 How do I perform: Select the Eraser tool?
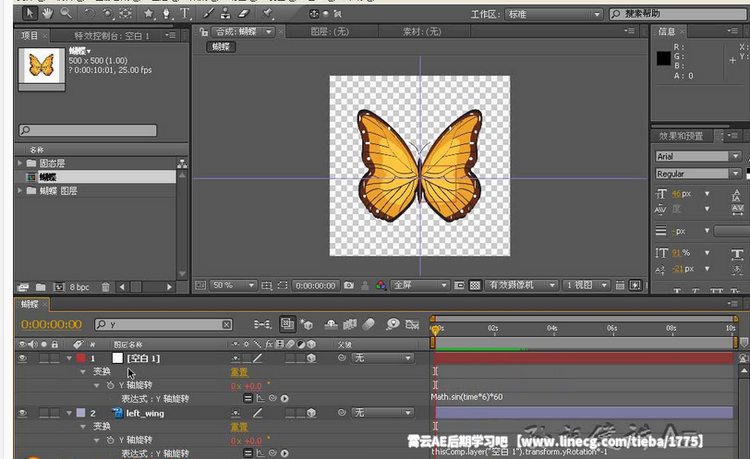244,13
